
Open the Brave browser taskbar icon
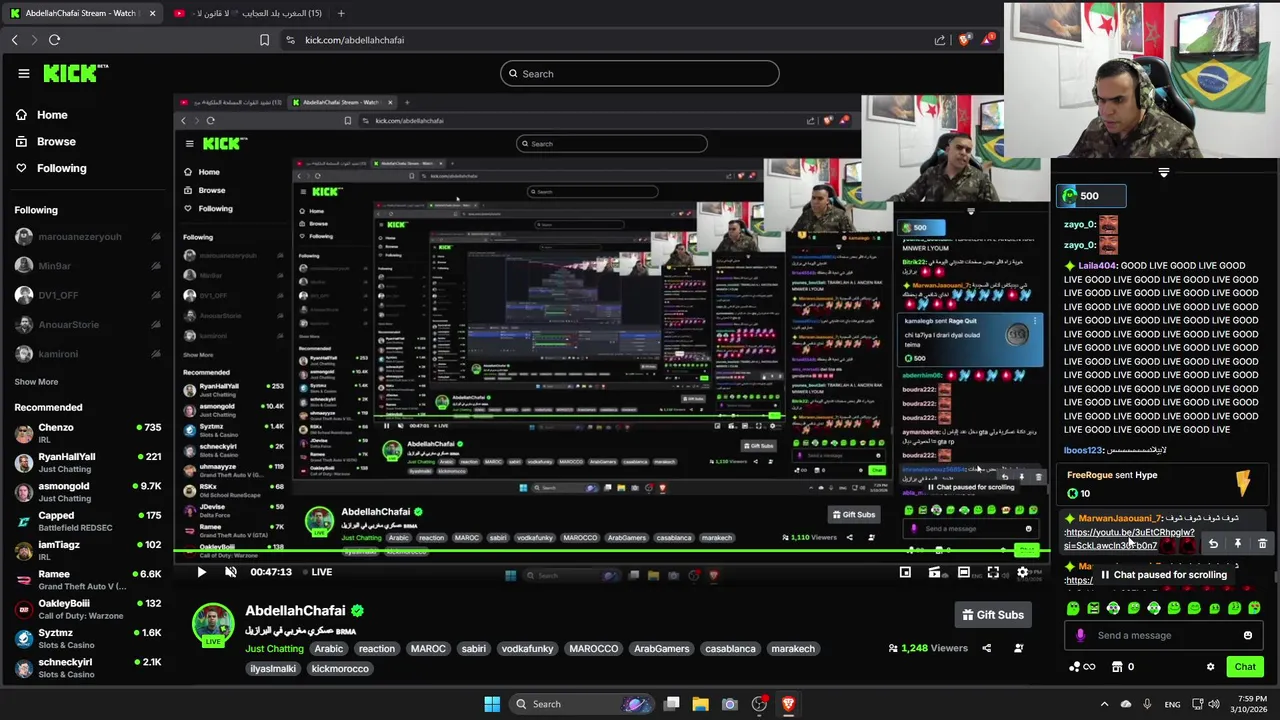pyautogui.click(x=788, y=704)
